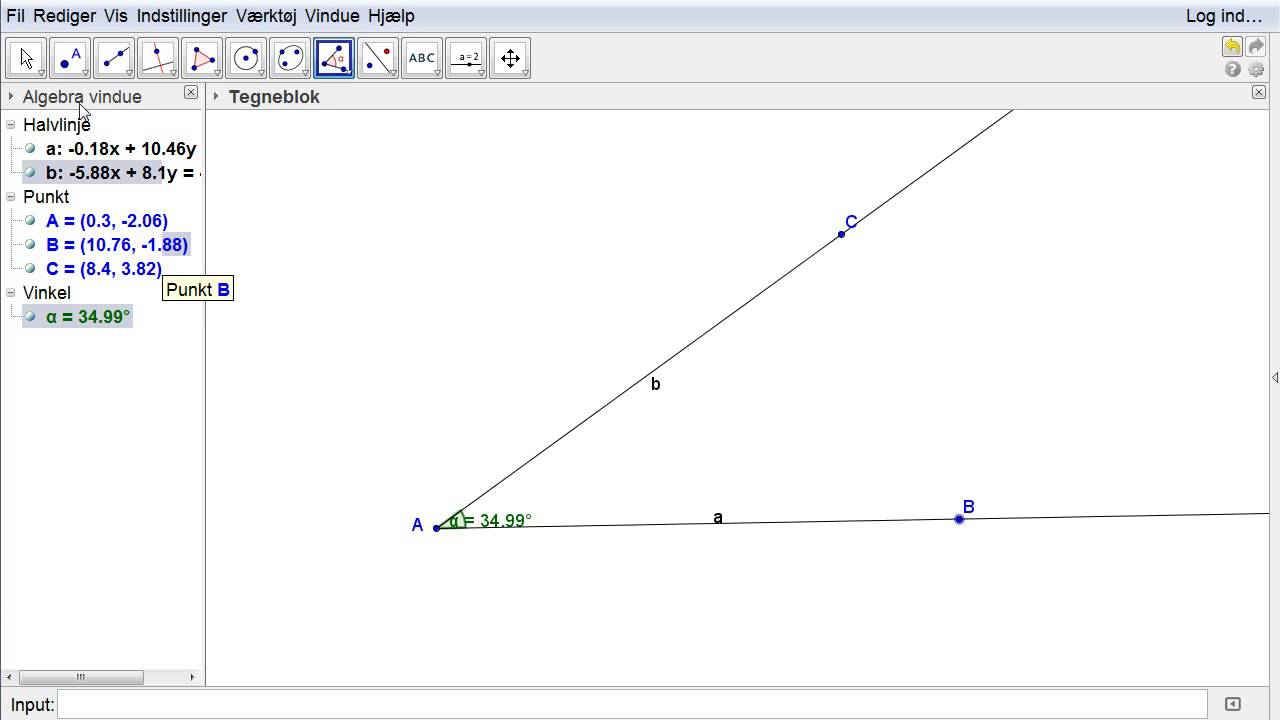Click point A on the drawing pad

coord(436,527)
